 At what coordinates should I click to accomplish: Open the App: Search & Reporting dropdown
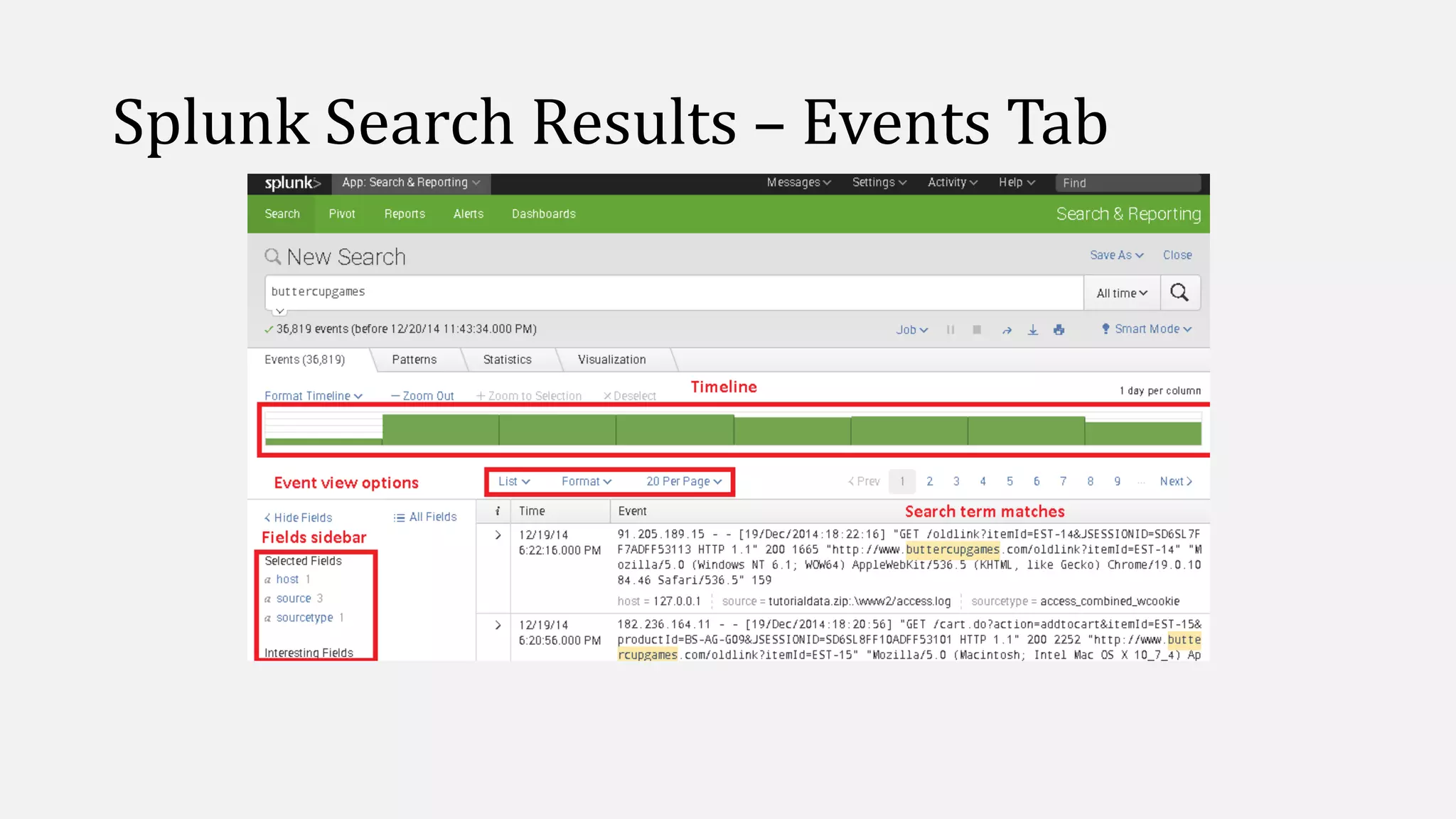tap(411, 183)
